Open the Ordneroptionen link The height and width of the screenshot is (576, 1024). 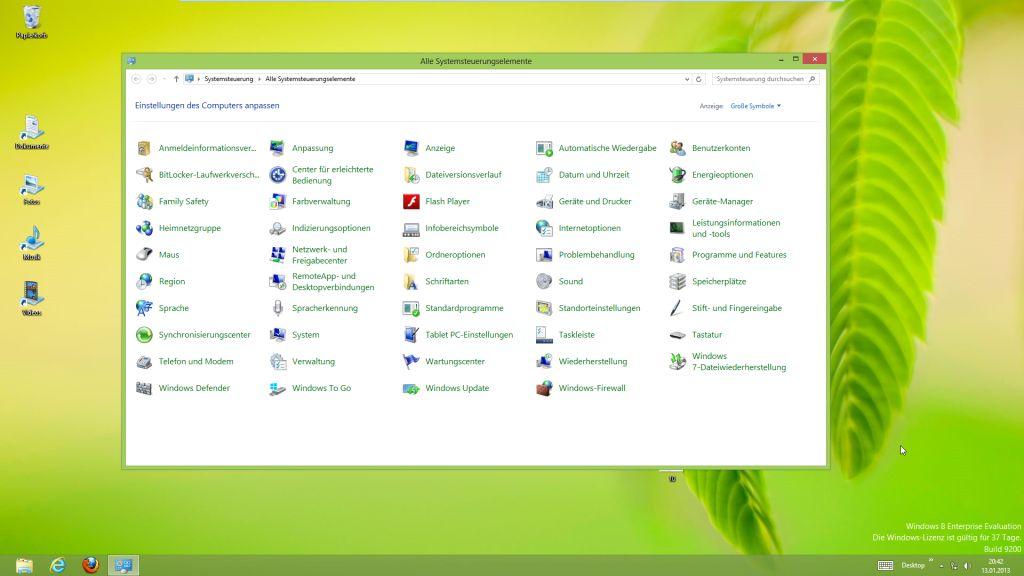pyautogui.click(x=455, y=255)
